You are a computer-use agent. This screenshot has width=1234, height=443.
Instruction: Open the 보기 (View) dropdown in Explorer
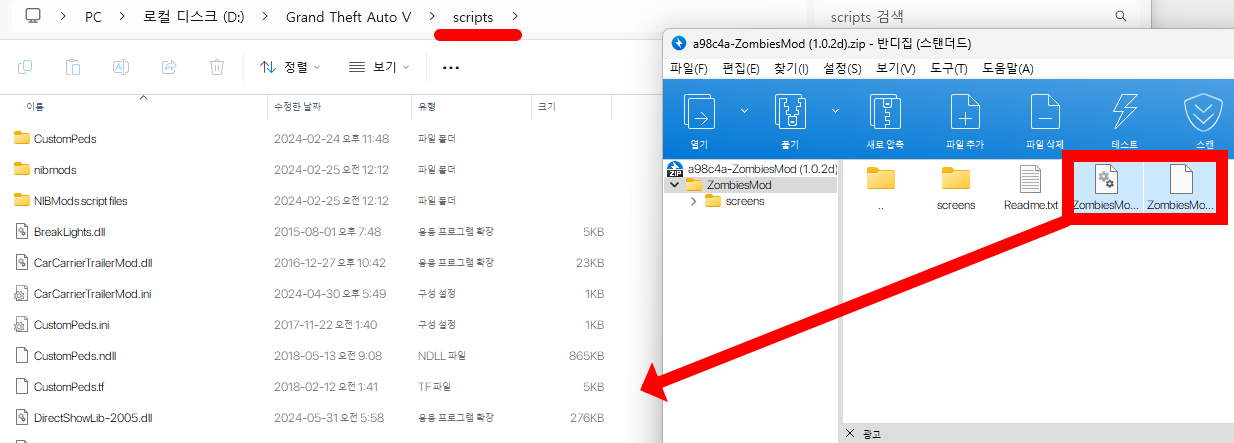coord(379,67)
